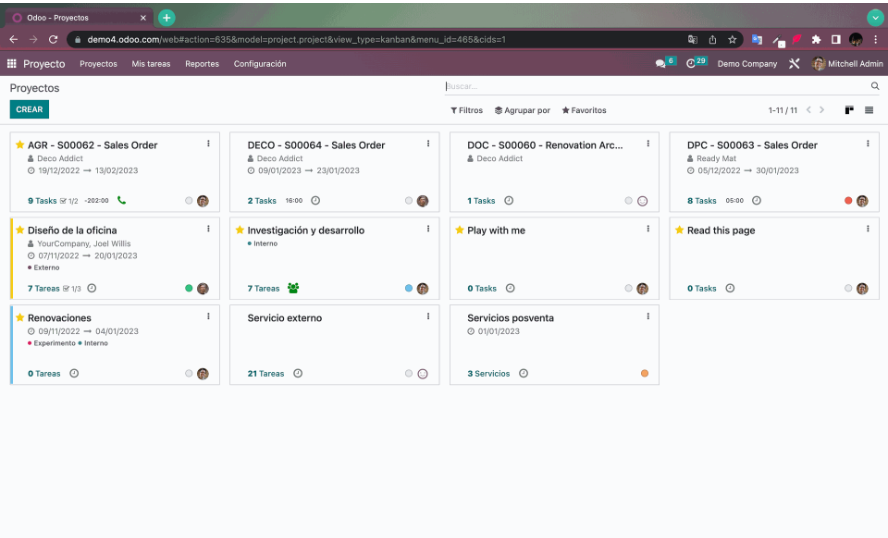
Task: Open the three-dot menu on DOC - S00060 card
Action: (x=648, y=144)
